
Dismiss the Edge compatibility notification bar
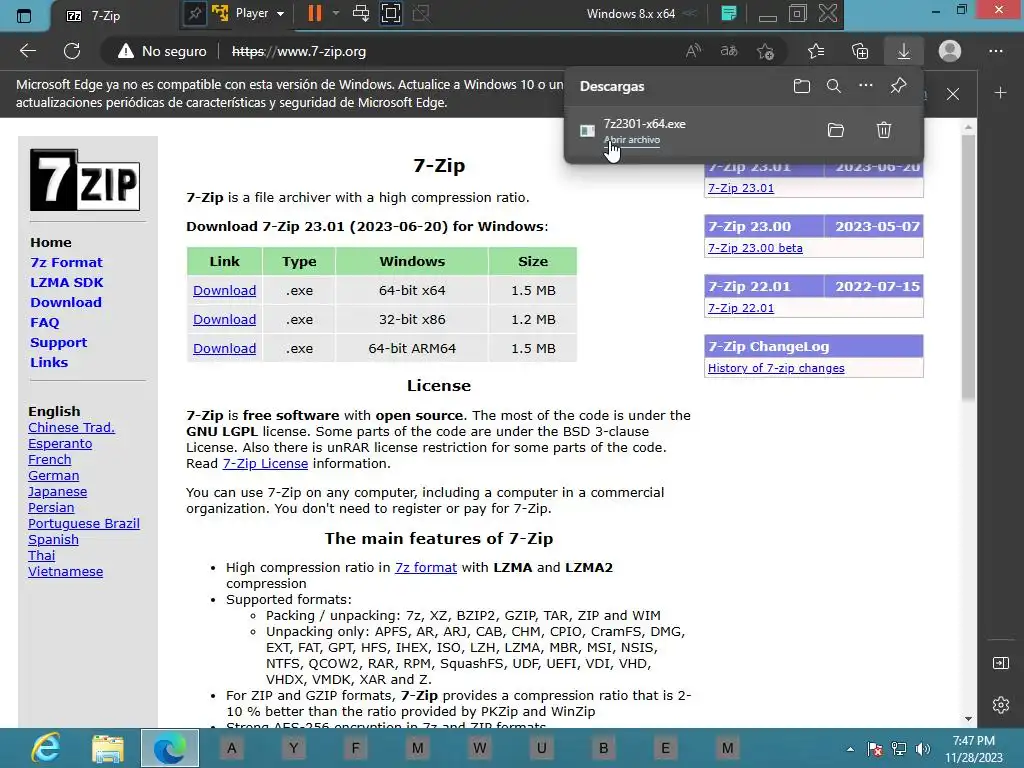coord(953,94)
